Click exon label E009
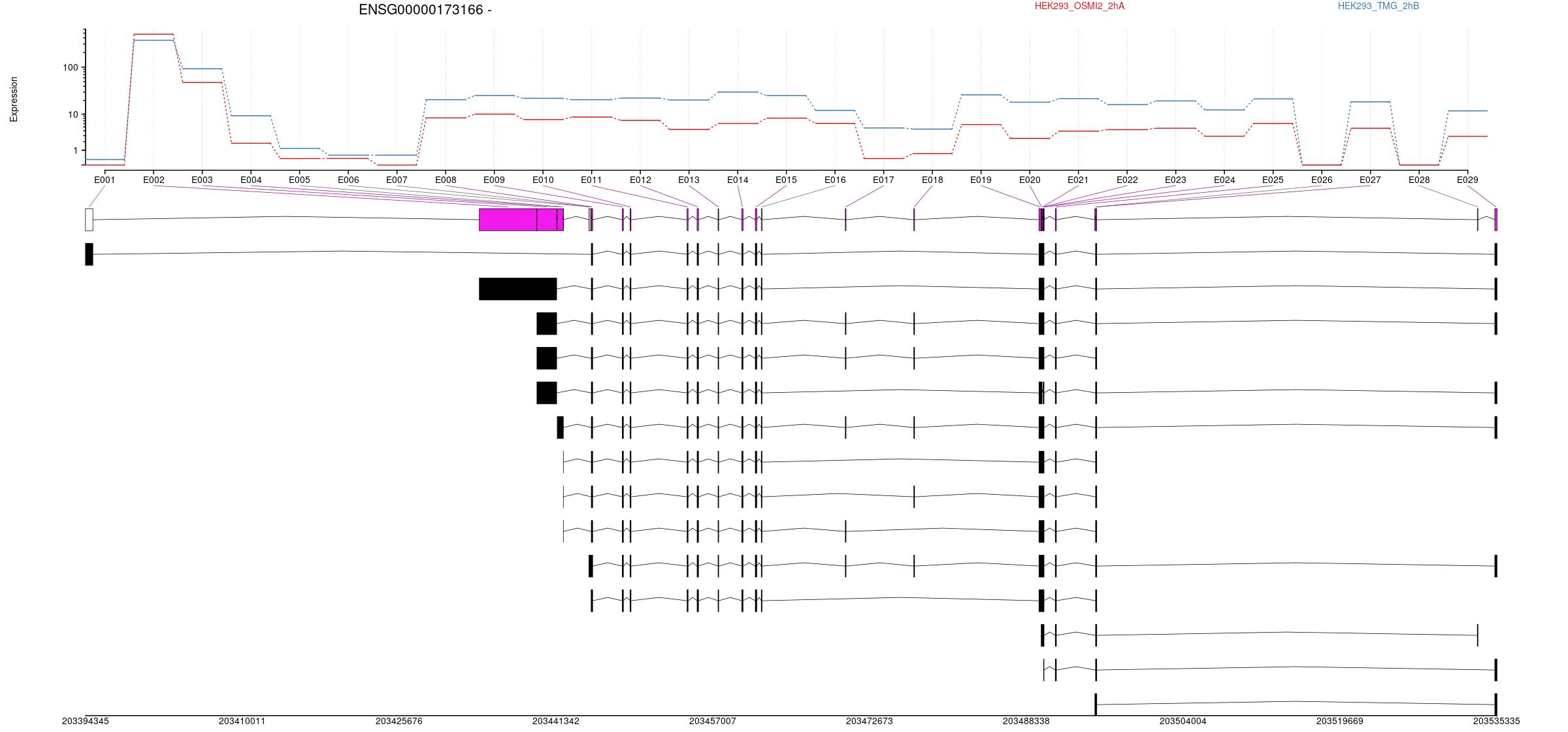The width and height of the screenshot is (1568, 732). point(494,180)
